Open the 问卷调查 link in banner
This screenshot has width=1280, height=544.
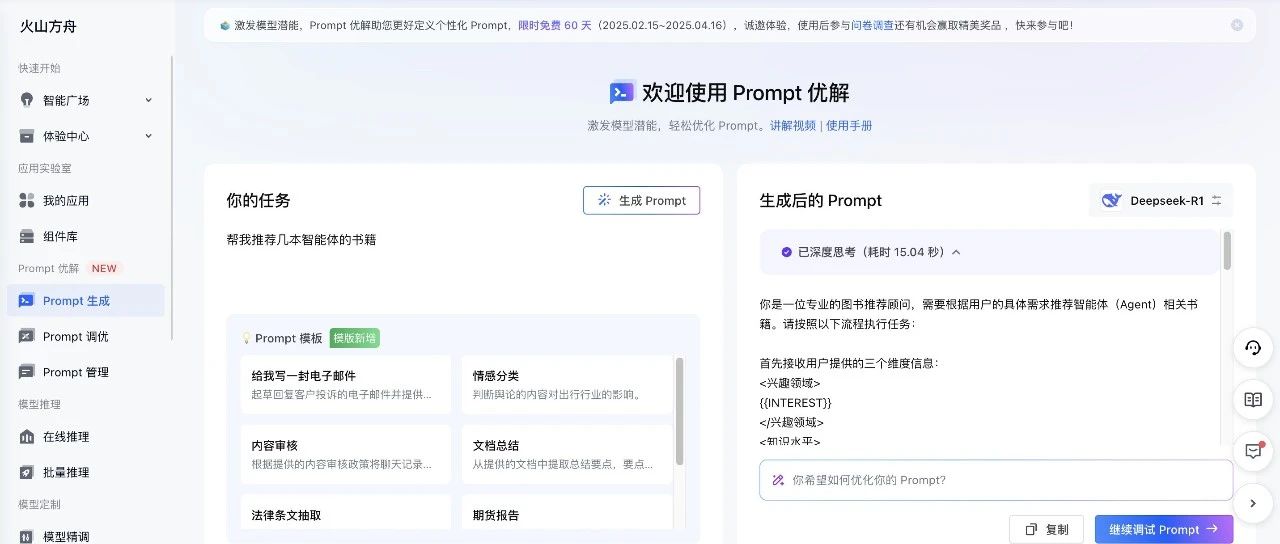coord(873,25)
